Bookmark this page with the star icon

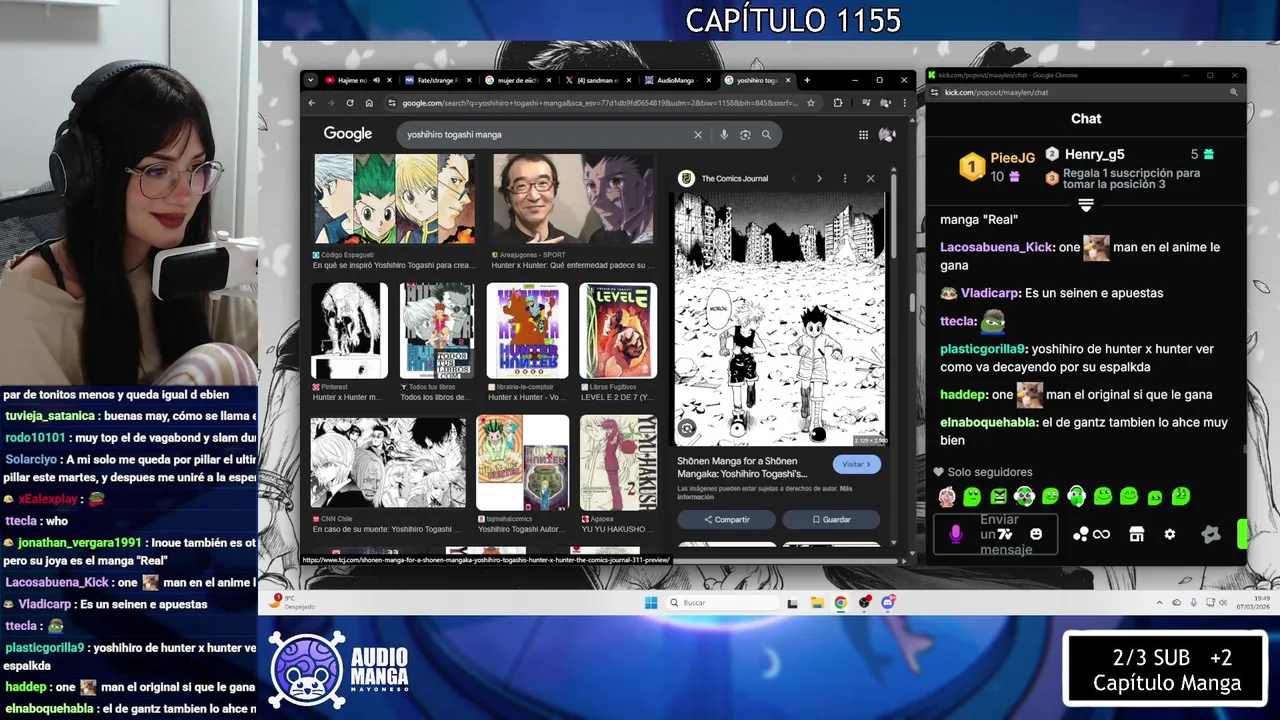(811, 103)
